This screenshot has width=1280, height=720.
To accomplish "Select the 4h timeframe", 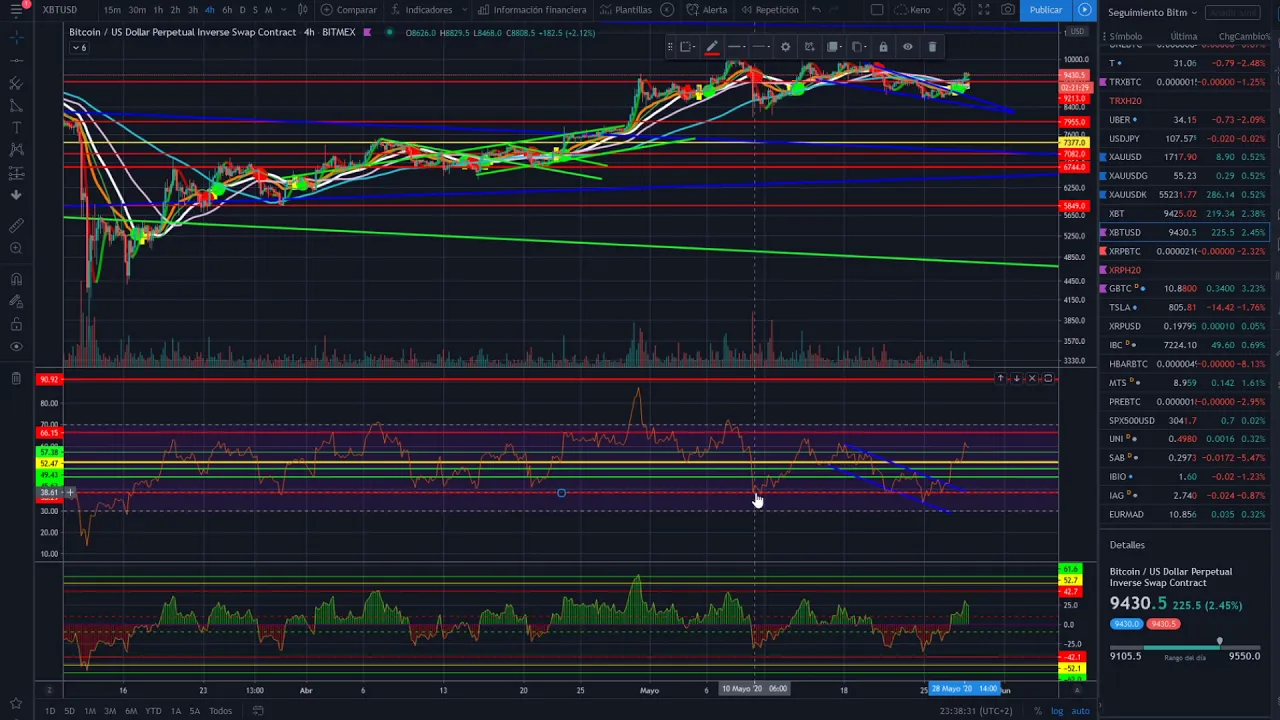I will (x=209, y=10).
